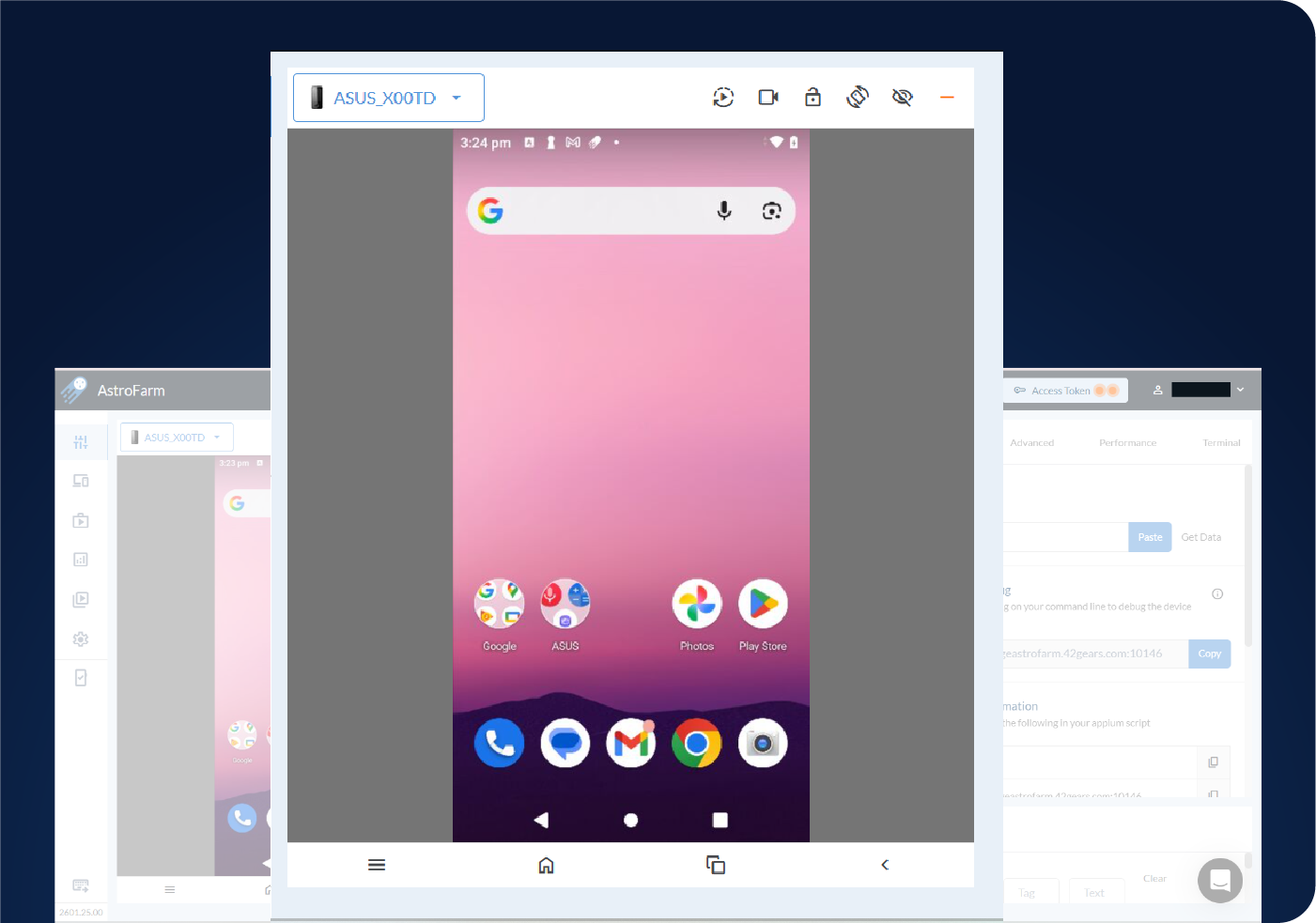Tap the Google search bar on device
This screenshot has width=1316, height=923.
pos(601,211)
